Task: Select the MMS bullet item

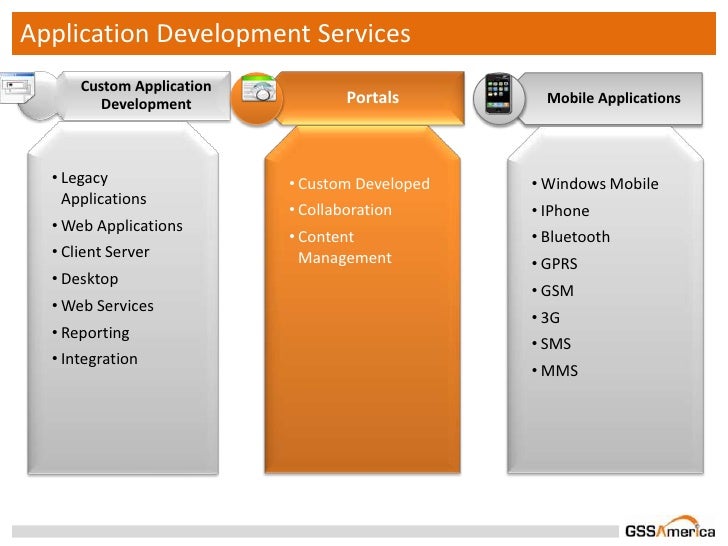Action: click(x=555, y=370)
